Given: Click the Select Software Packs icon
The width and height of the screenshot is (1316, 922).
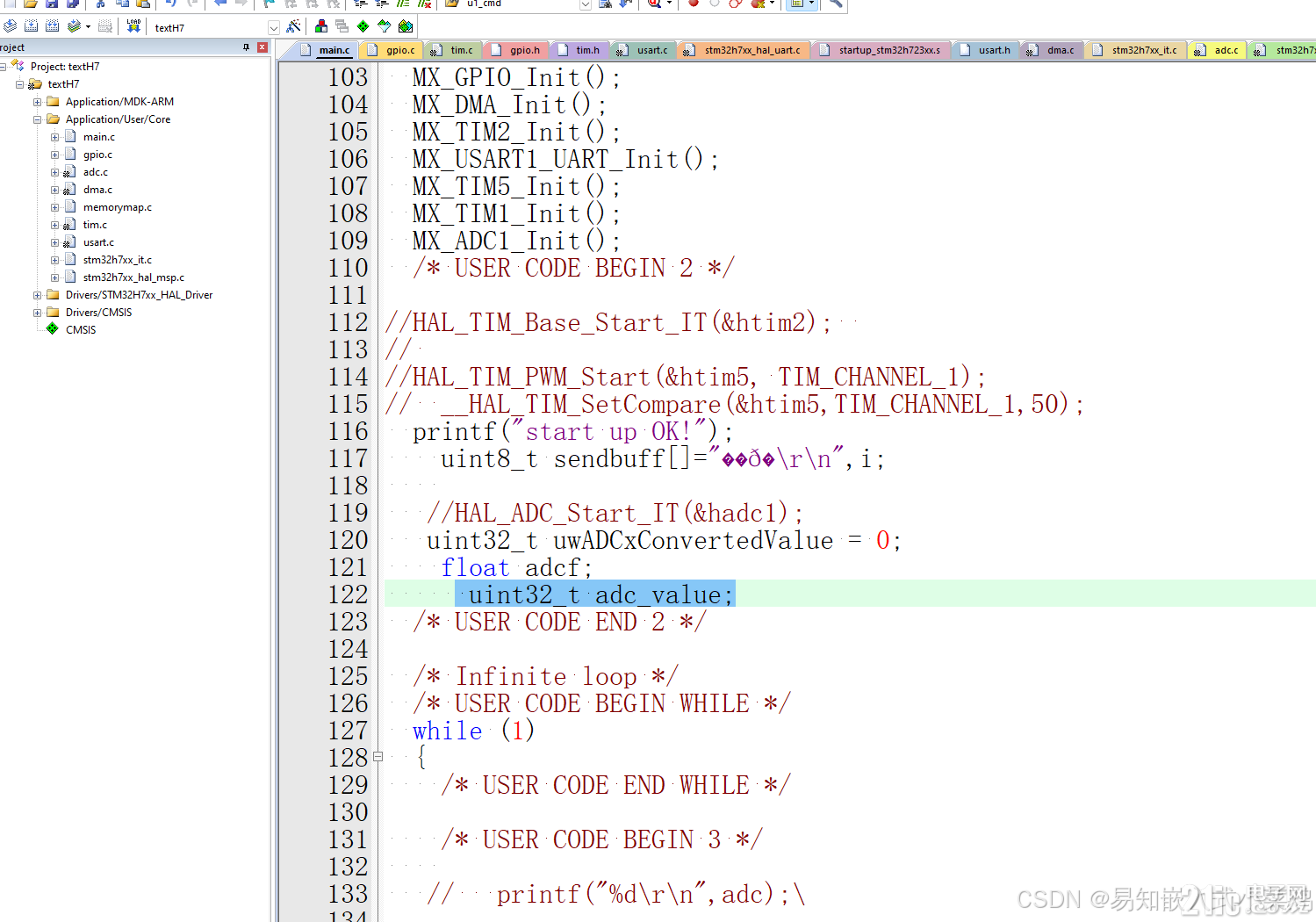Looking at the screenshot, I should [384, 26].
